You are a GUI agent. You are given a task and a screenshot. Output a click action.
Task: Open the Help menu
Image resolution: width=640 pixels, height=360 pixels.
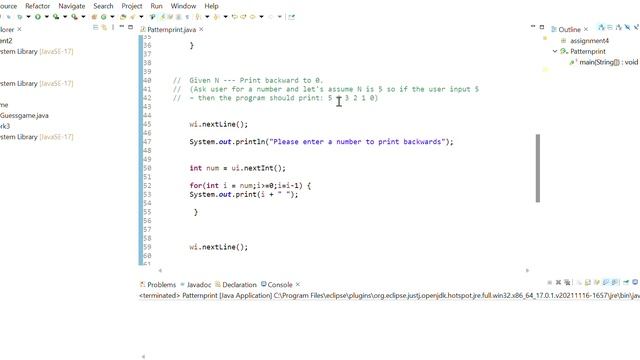(x=211, y=6)
